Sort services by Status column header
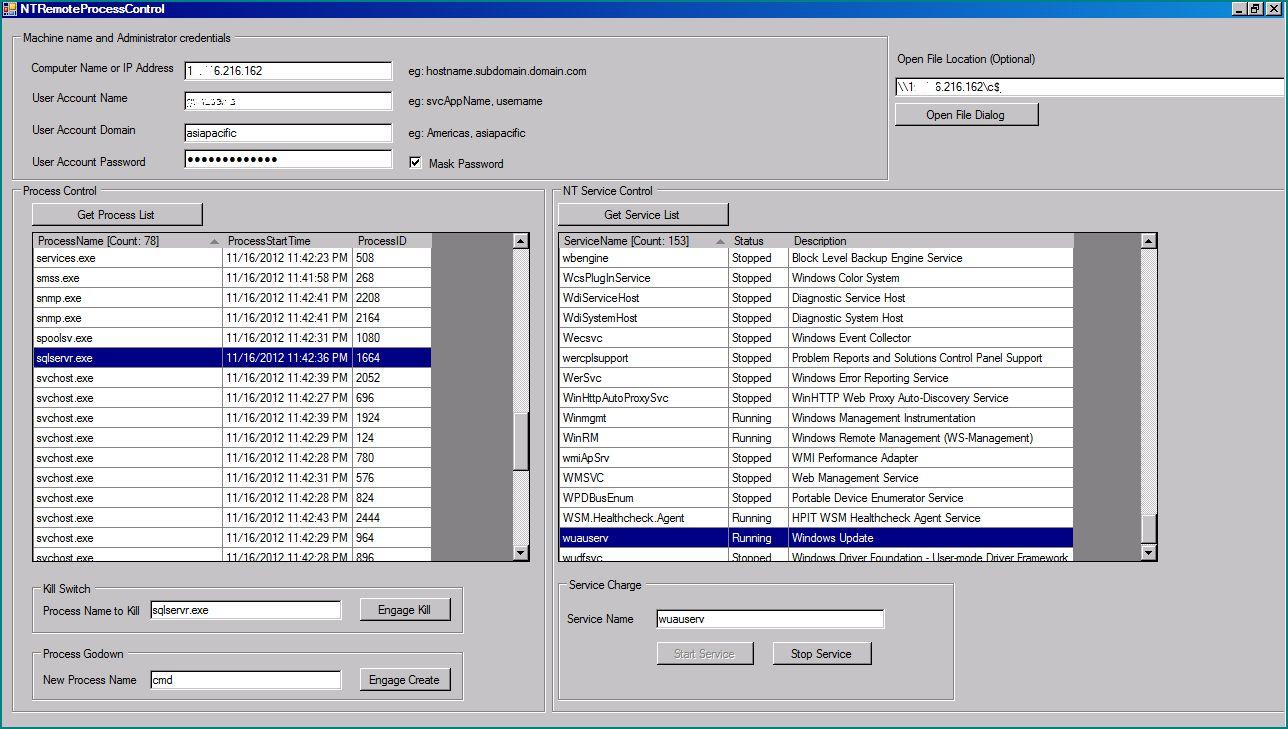 (759, 241)
